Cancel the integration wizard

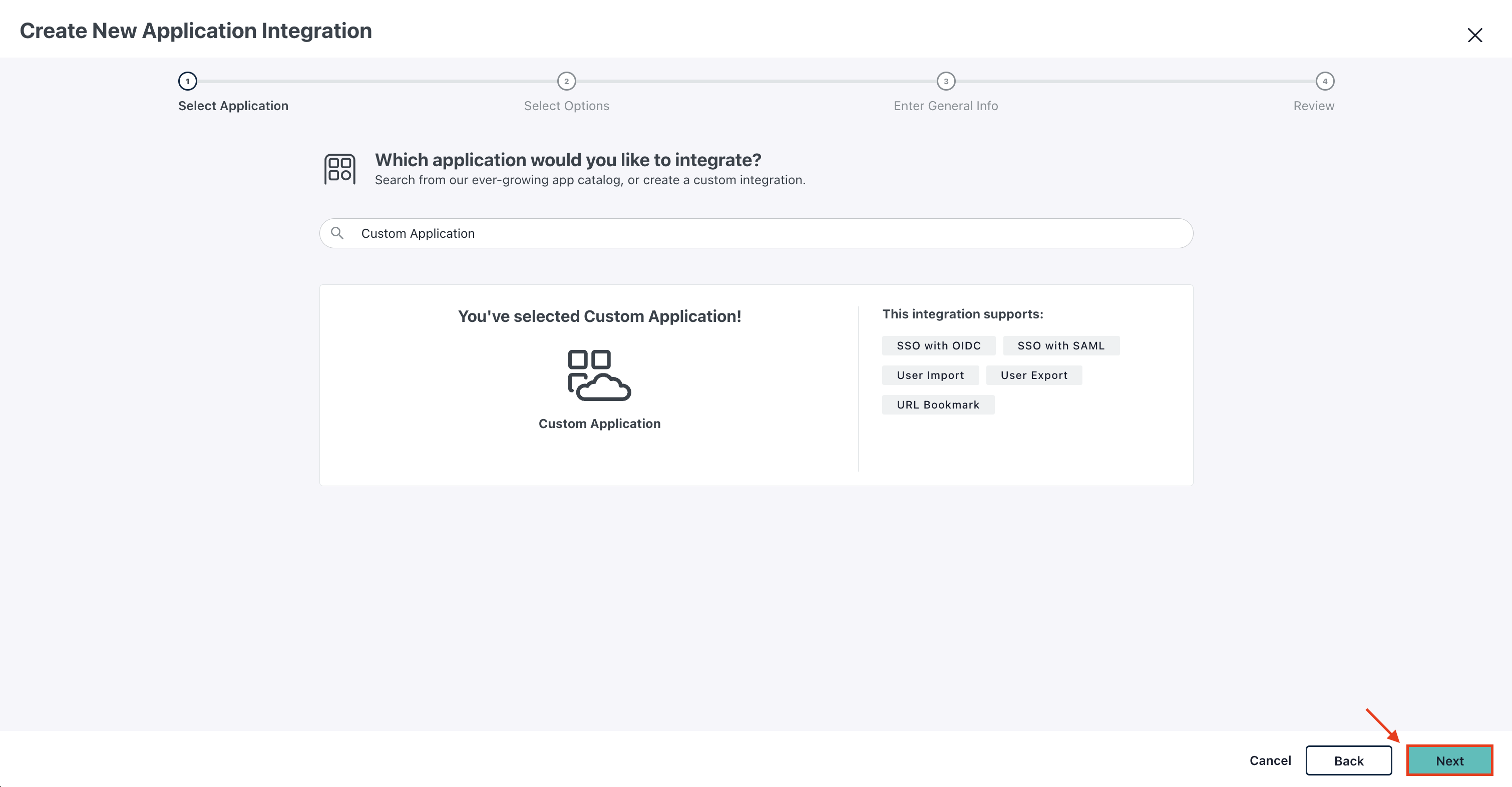click(x=1270, y=760)
